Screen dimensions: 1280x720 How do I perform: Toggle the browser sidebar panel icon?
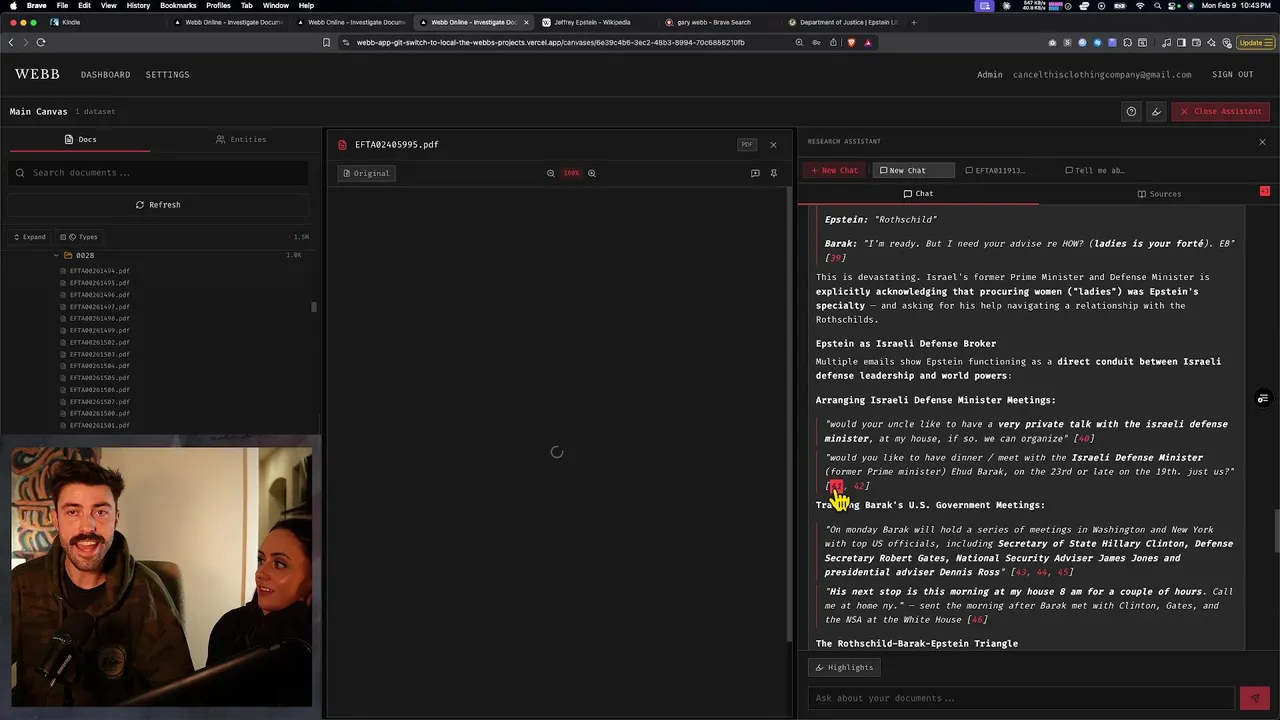[x=1181, y=42]
